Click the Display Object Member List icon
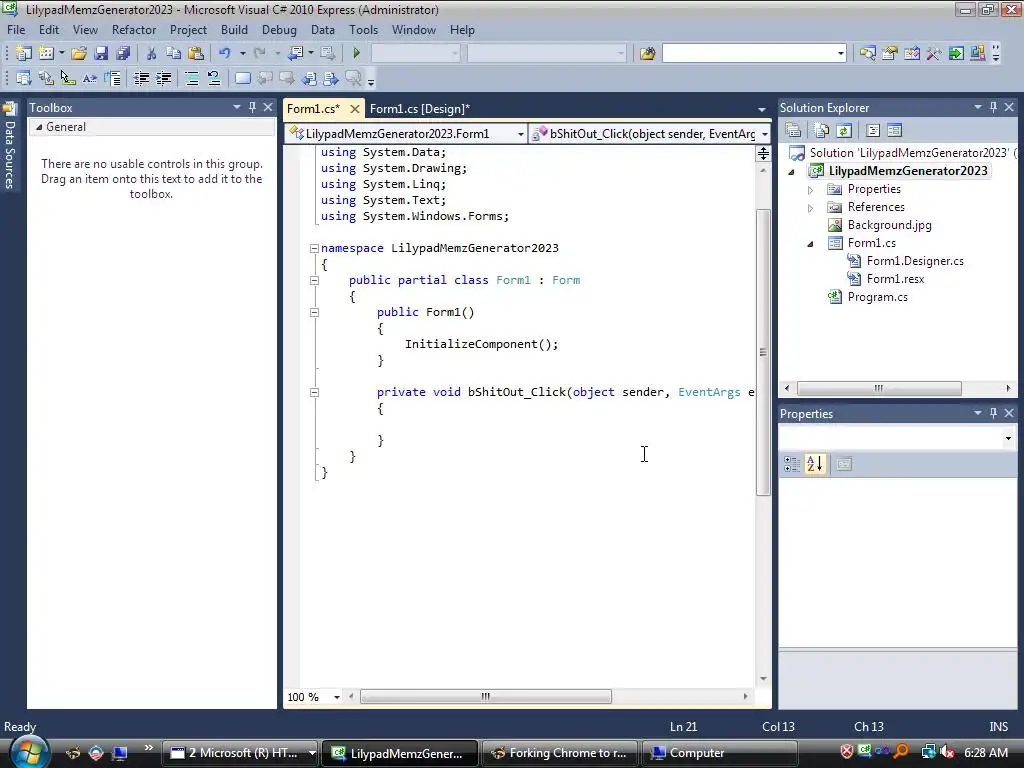 24,79
